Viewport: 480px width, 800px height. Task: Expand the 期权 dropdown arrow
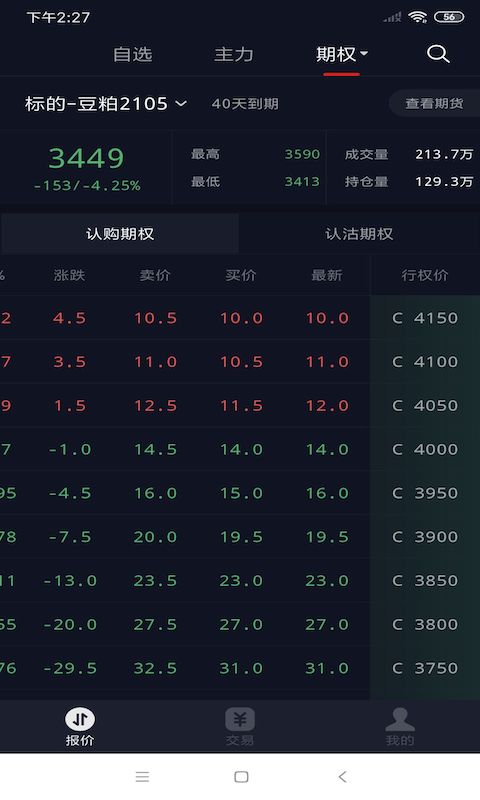point(364,53)
